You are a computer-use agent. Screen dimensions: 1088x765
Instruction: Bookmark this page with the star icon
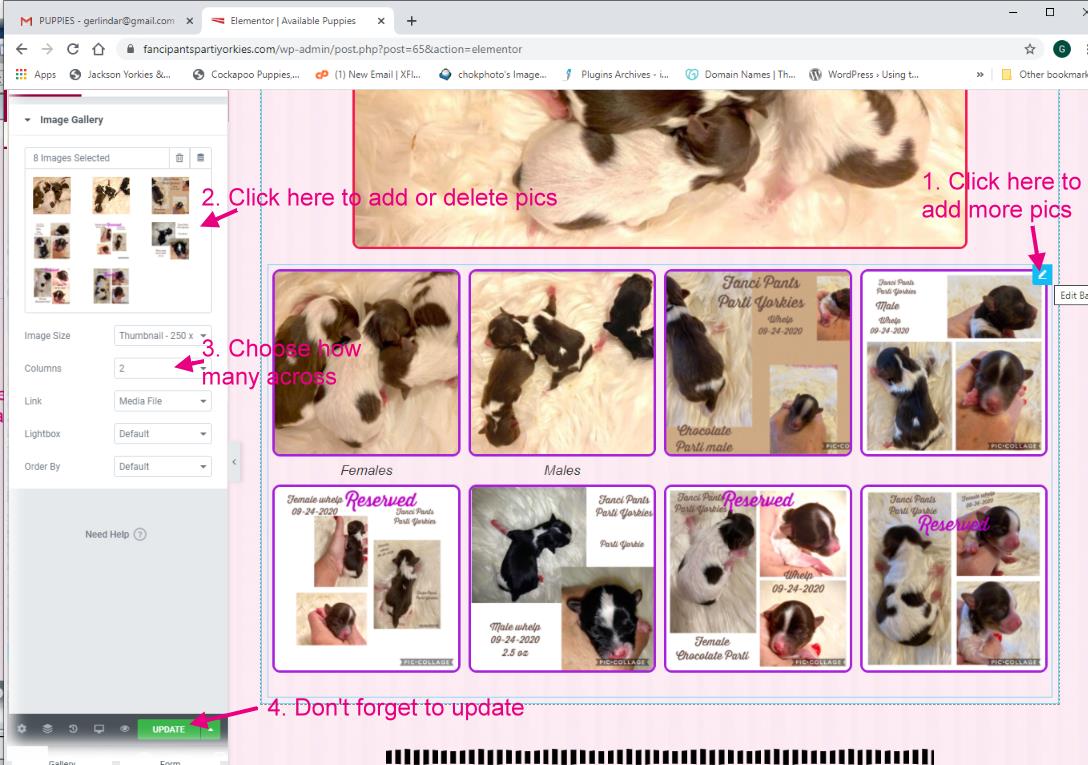pyautogui.click(x=1029, y=49)
